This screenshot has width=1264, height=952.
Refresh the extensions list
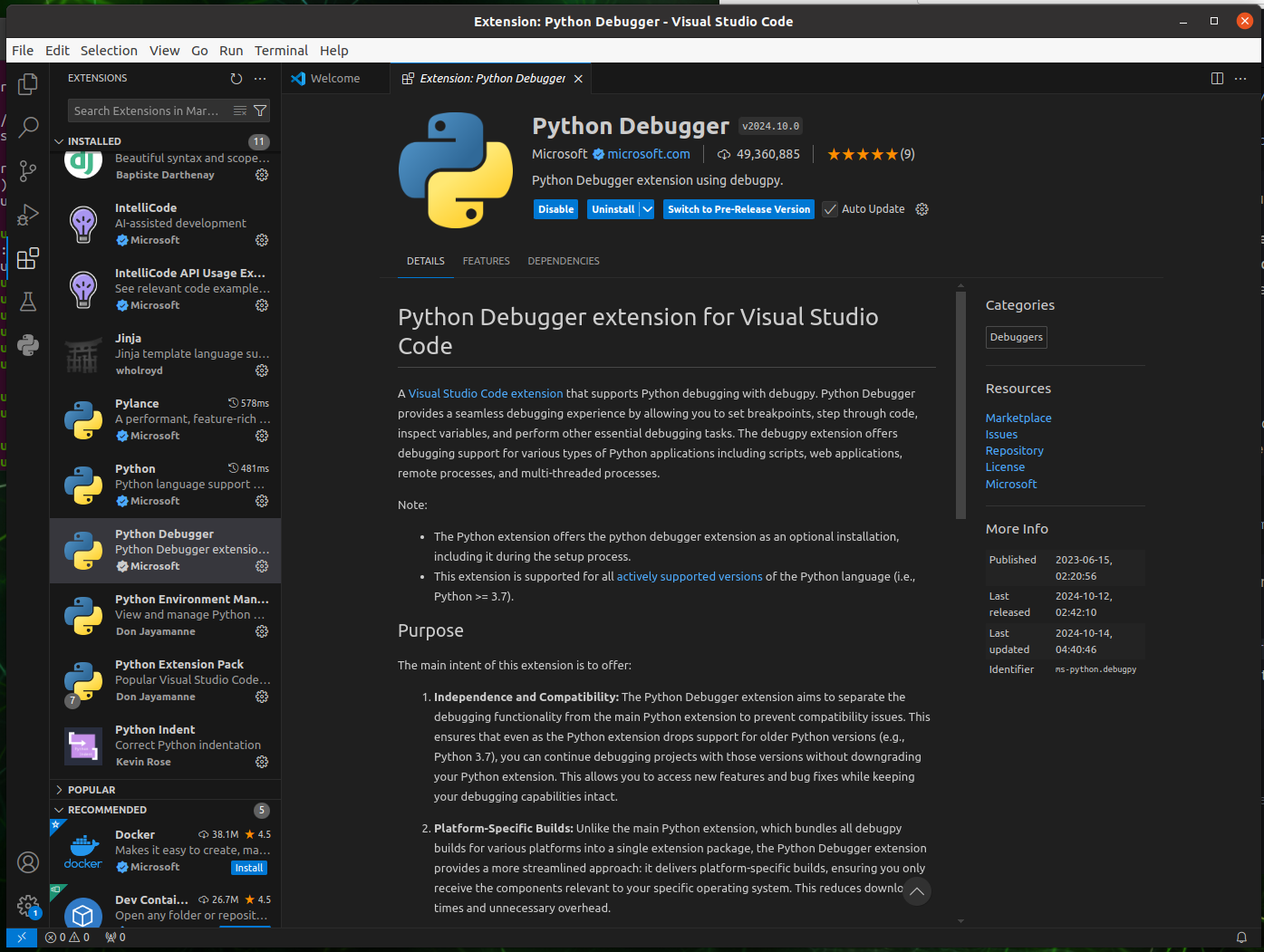[236, 79]
